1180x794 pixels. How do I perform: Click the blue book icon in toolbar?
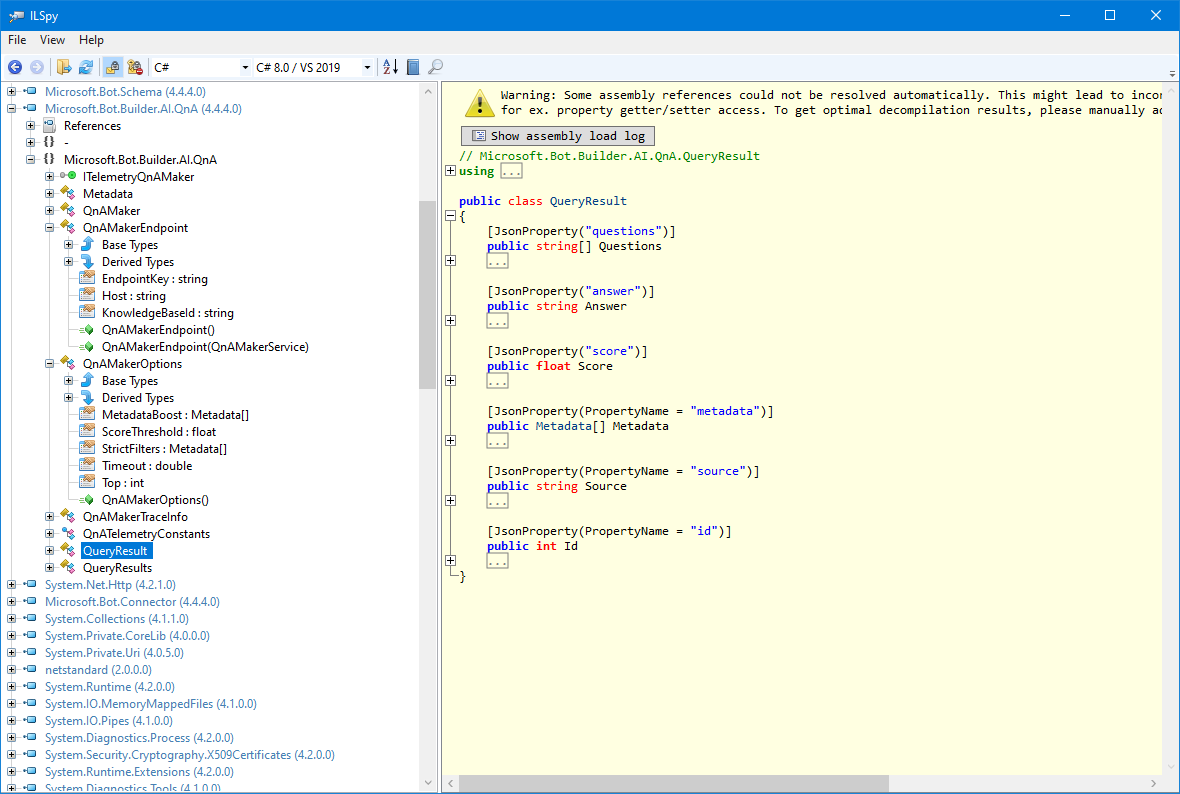pyautogui.click(x=413, y=67)
